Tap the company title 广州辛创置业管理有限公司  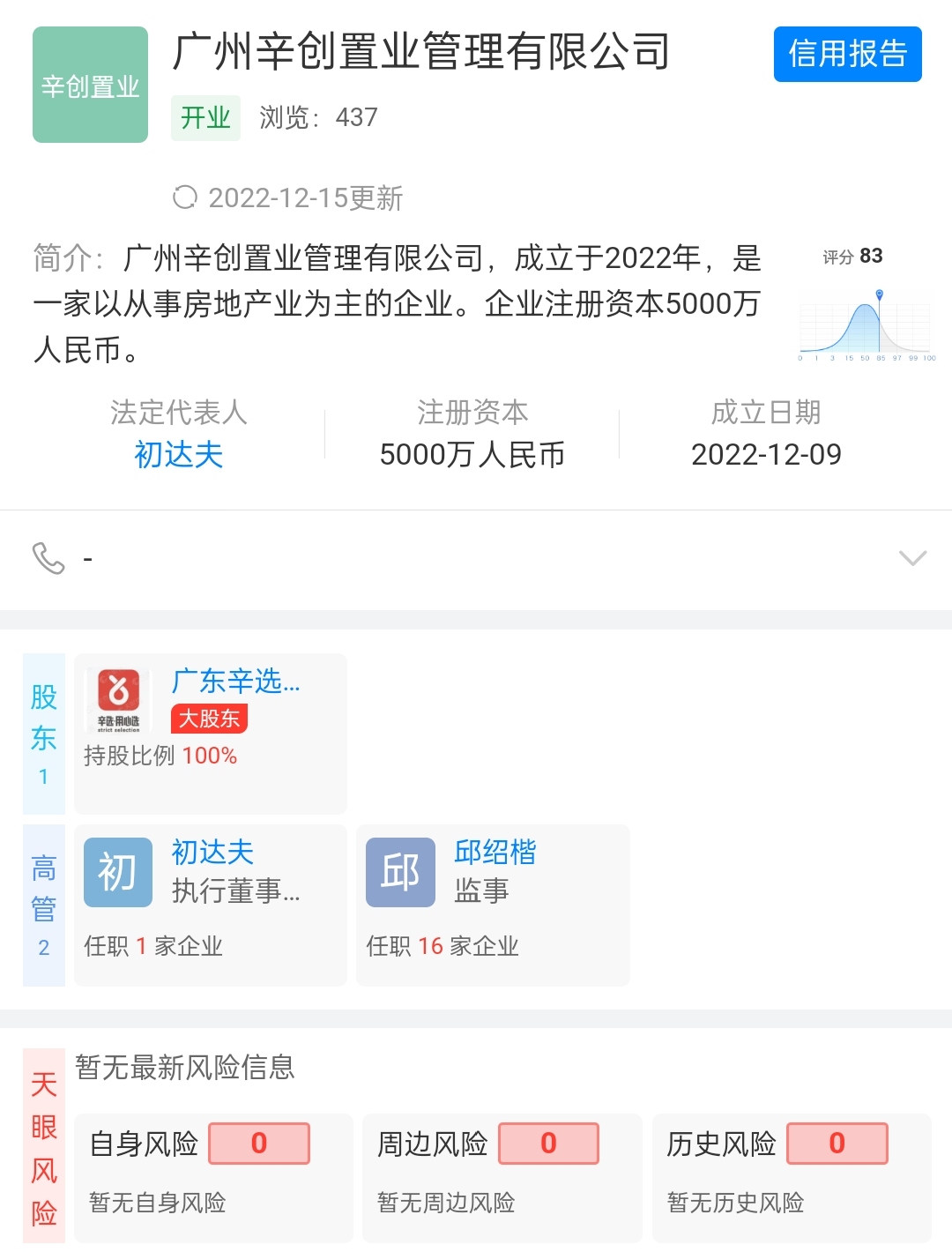coord(421,52)
